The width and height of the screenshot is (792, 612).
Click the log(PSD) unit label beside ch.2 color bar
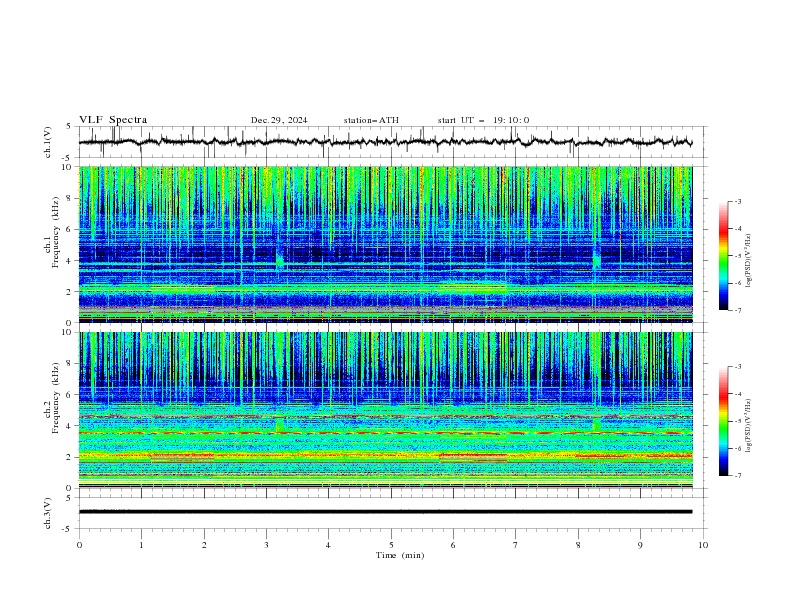point(750,426)
